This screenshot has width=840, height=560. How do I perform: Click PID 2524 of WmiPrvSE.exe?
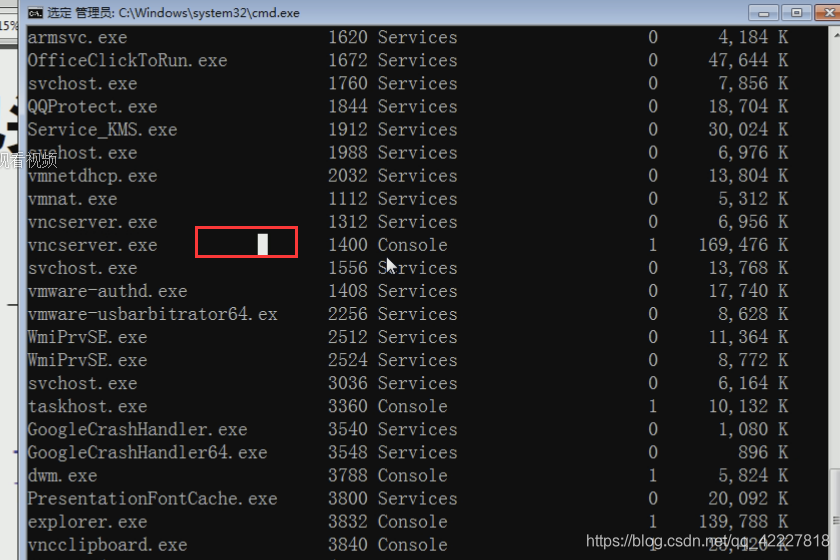348,360
